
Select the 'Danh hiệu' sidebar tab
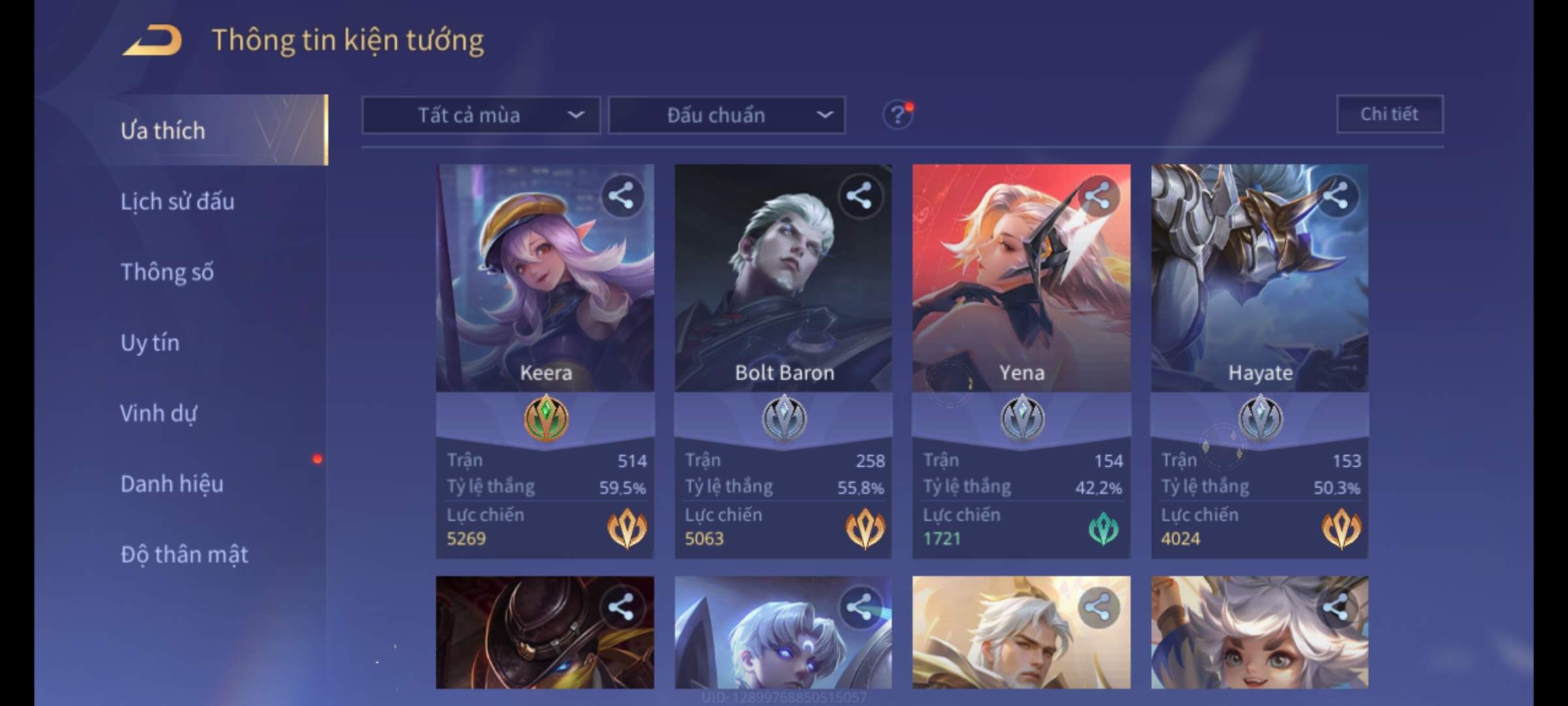tap(172, 484)
